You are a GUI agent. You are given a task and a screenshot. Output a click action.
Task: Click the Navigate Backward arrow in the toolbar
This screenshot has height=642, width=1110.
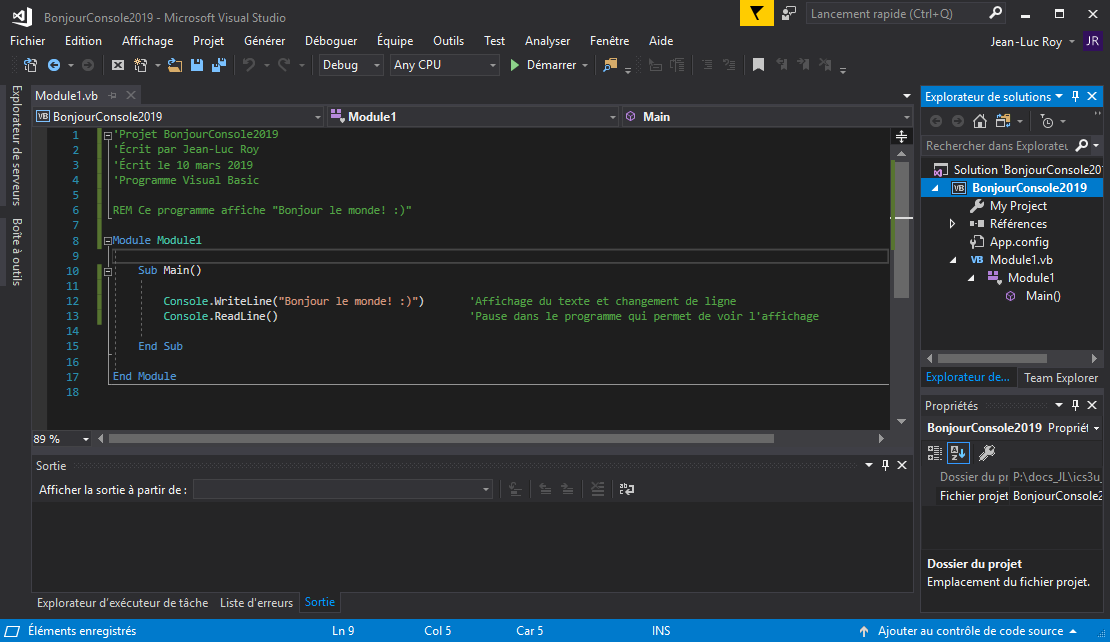(54, 65)
